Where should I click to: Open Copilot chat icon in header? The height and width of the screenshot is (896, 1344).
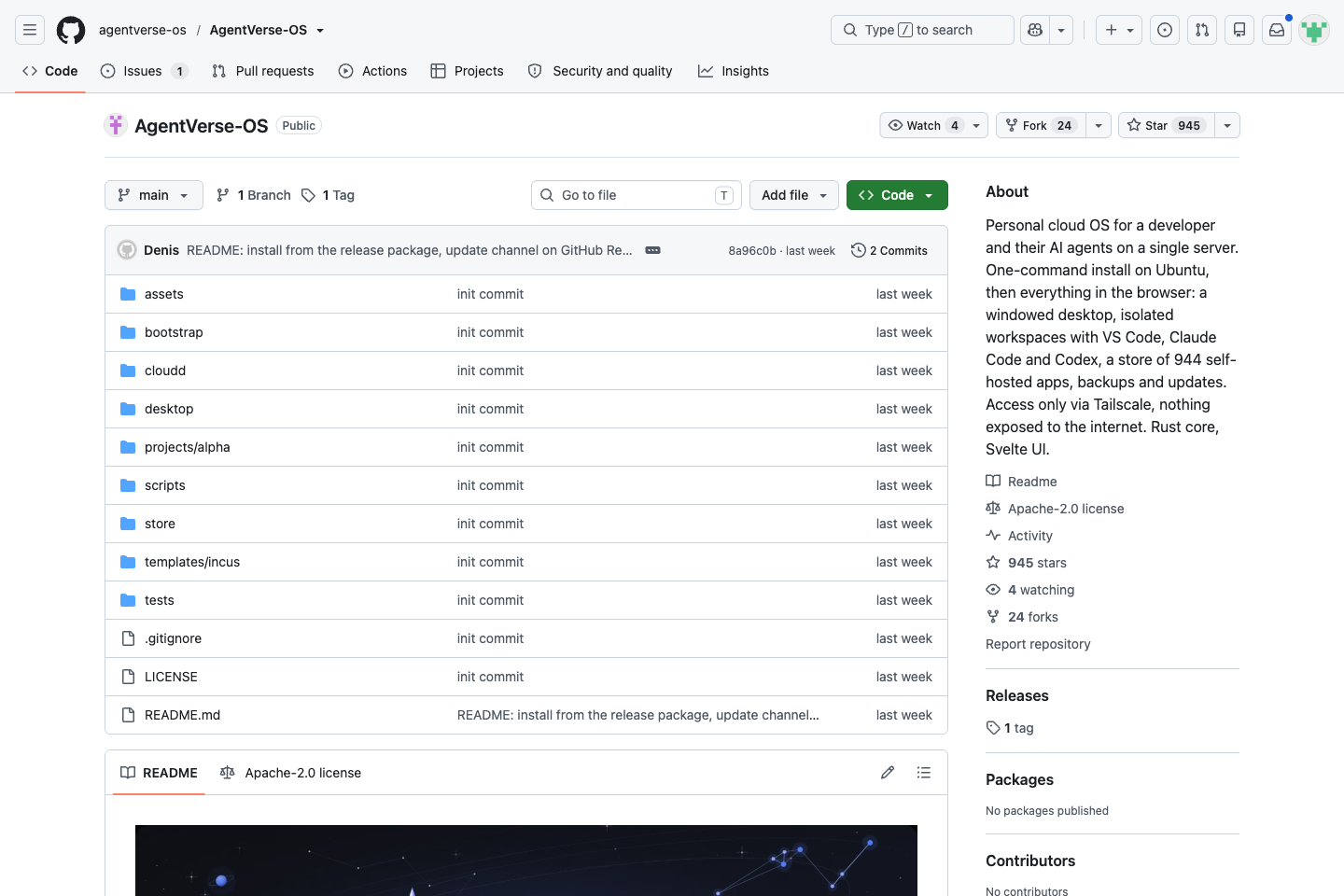pos(1035,30)
